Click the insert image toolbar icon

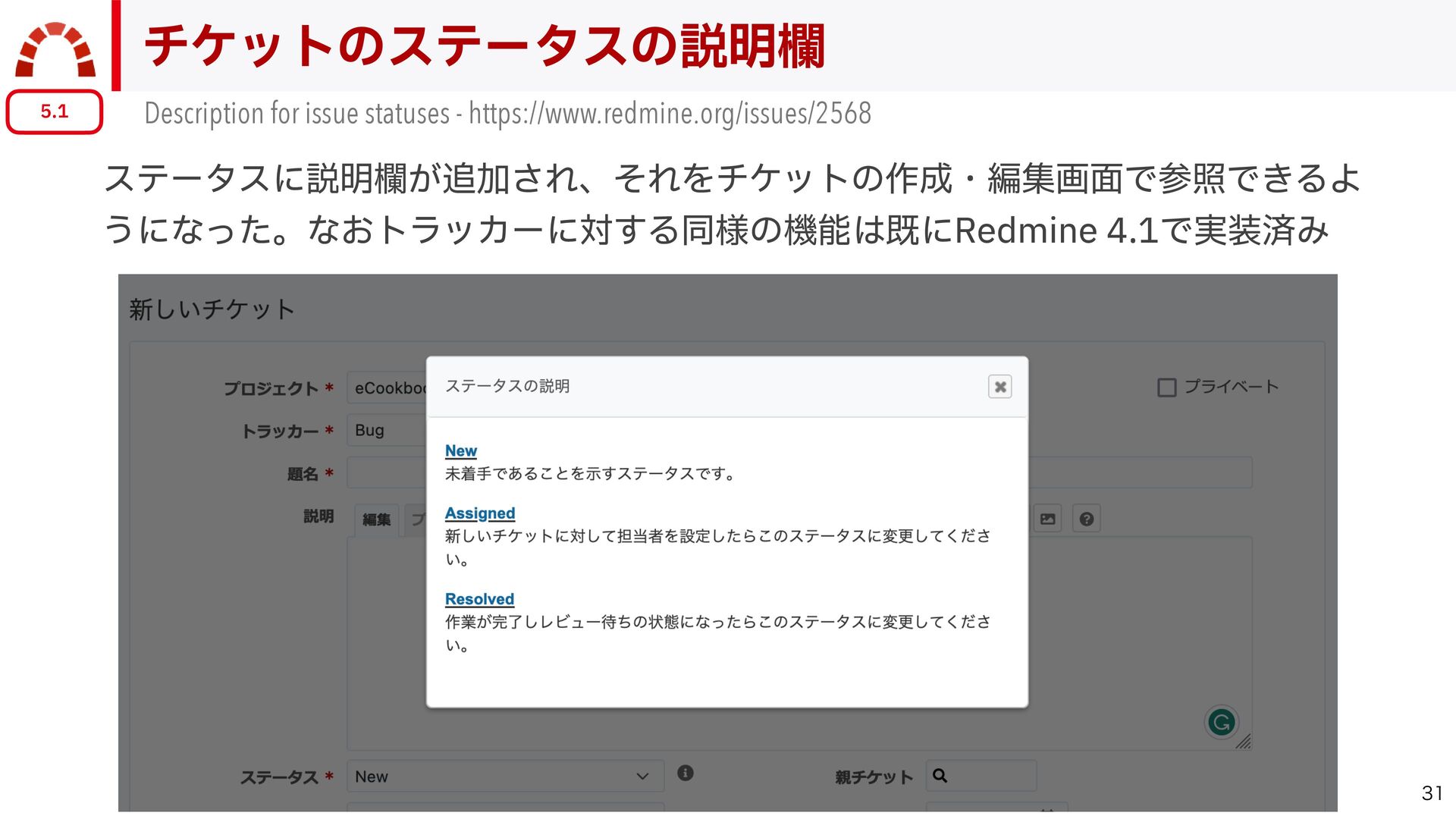tap(1047, 519)
